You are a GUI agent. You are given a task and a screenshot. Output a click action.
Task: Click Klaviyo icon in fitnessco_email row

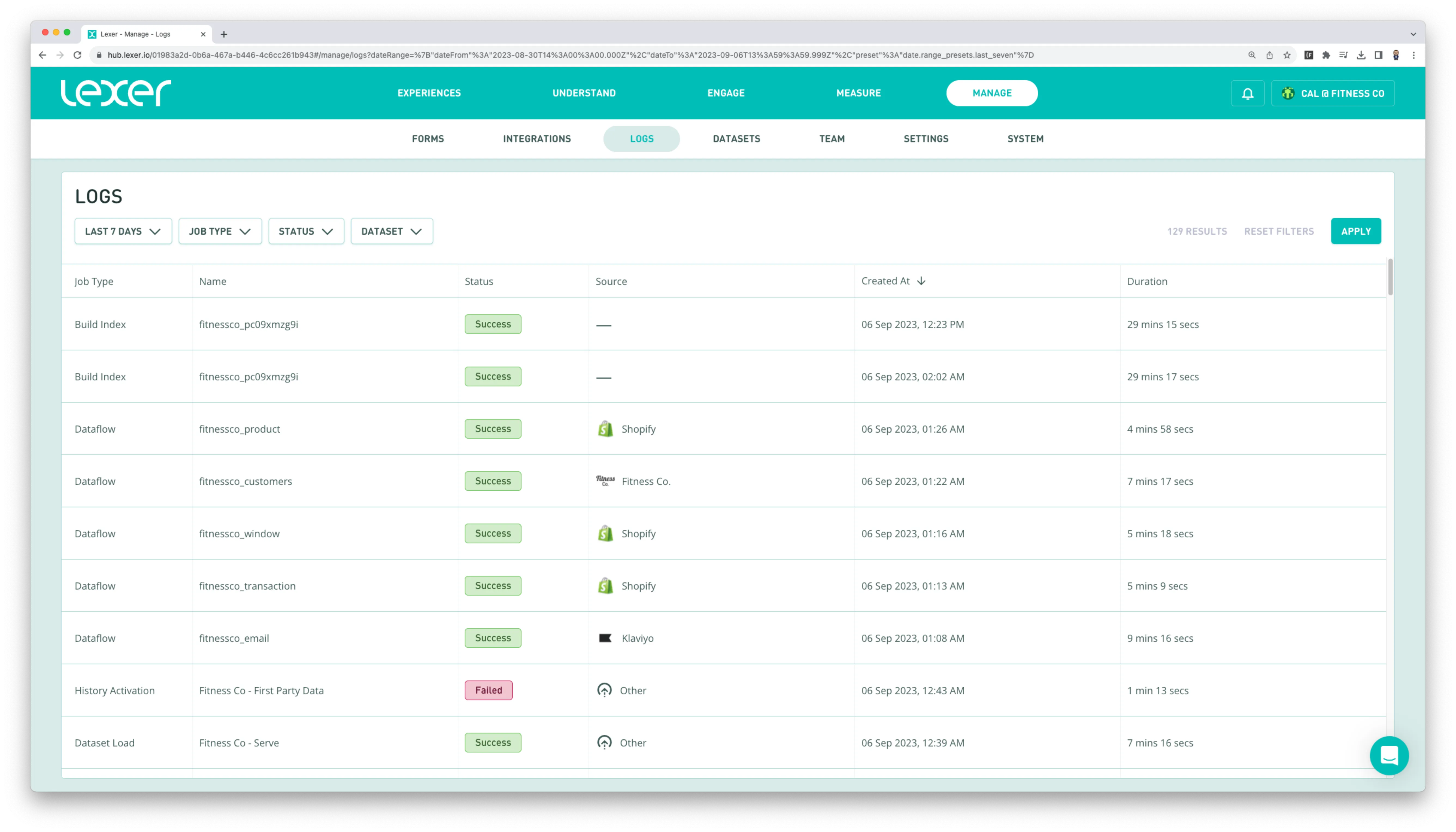605,638
